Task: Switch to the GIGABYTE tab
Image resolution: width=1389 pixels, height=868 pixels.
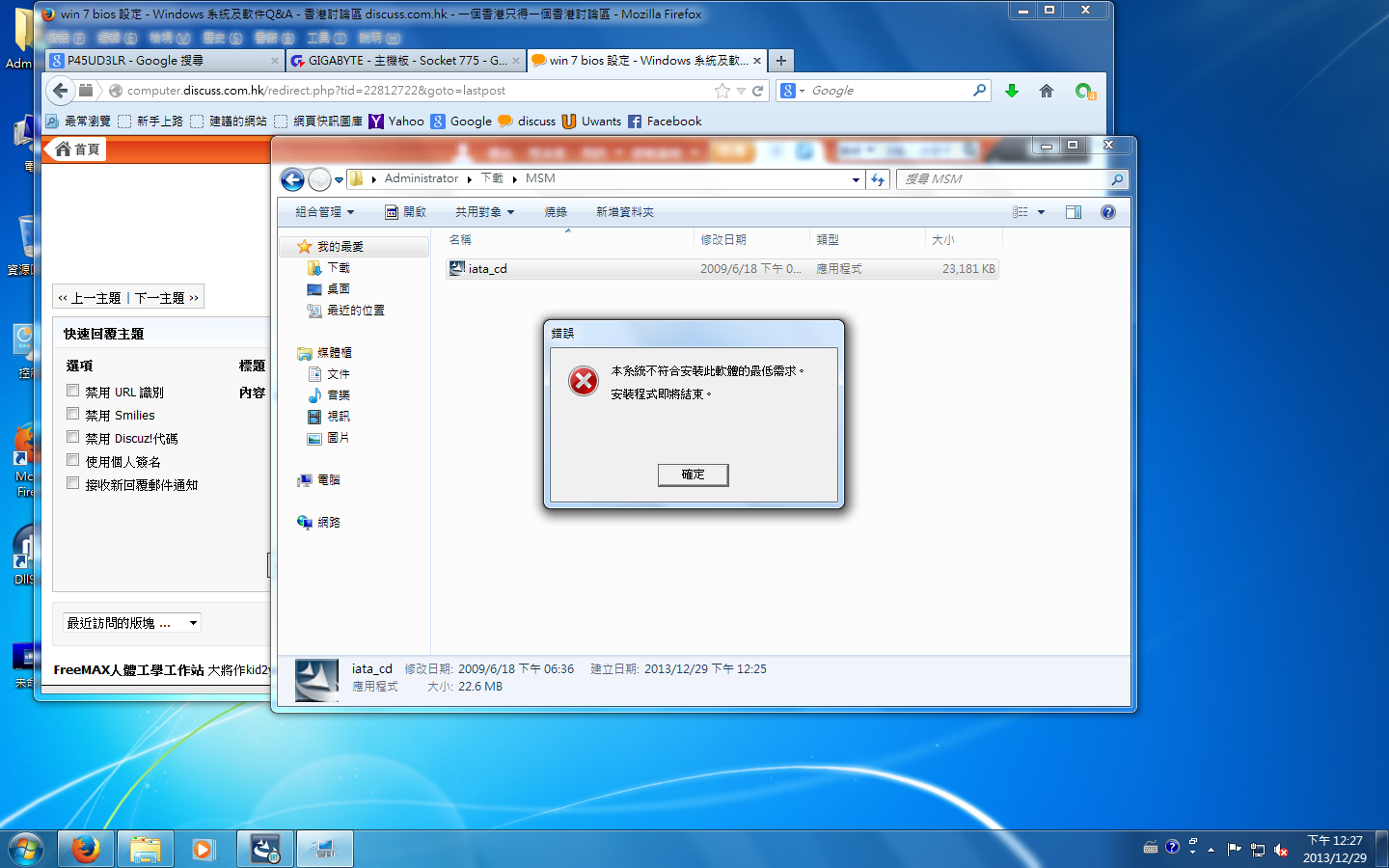Action: 406,61
